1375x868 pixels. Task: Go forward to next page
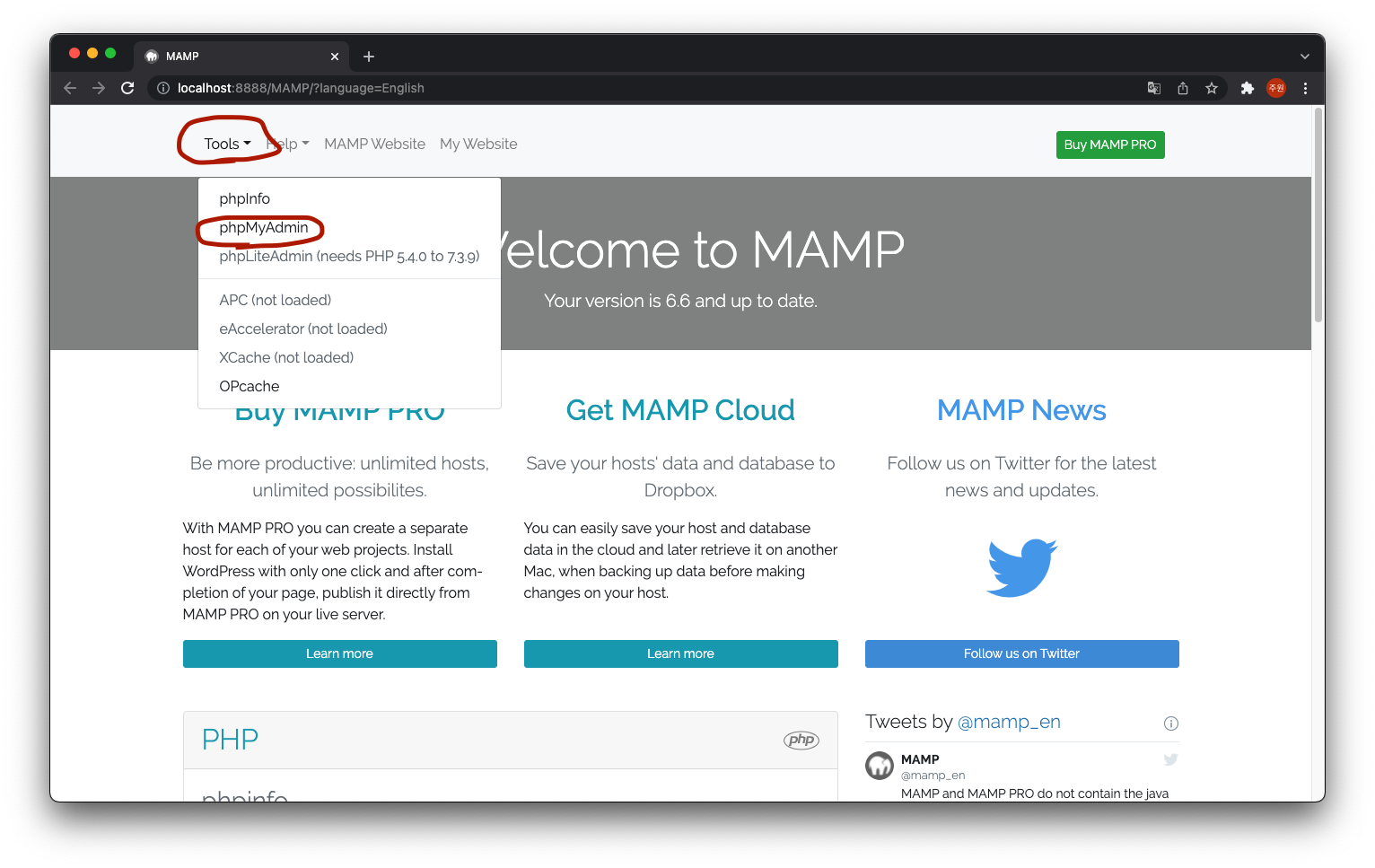pos(99,88)
